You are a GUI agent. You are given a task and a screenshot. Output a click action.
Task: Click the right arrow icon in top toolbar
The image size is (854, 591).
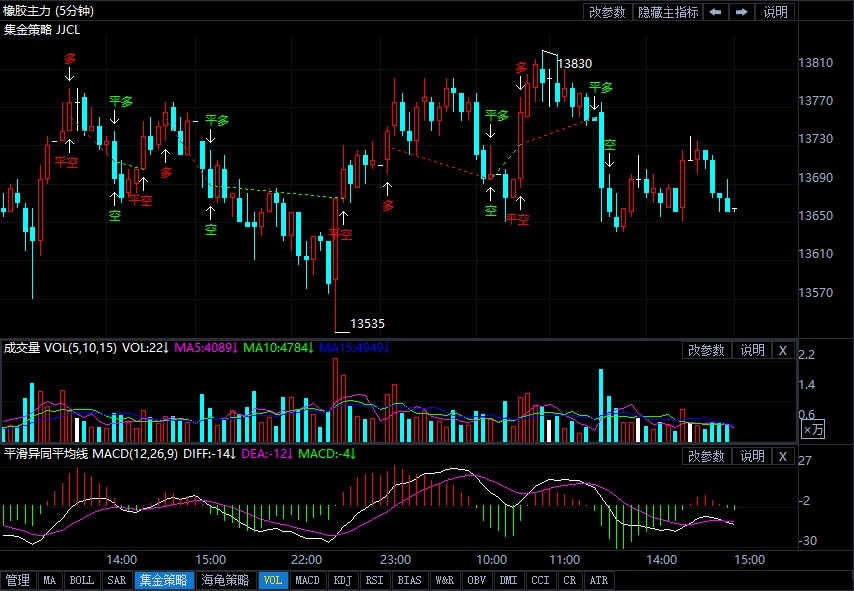tap(741, 12)
